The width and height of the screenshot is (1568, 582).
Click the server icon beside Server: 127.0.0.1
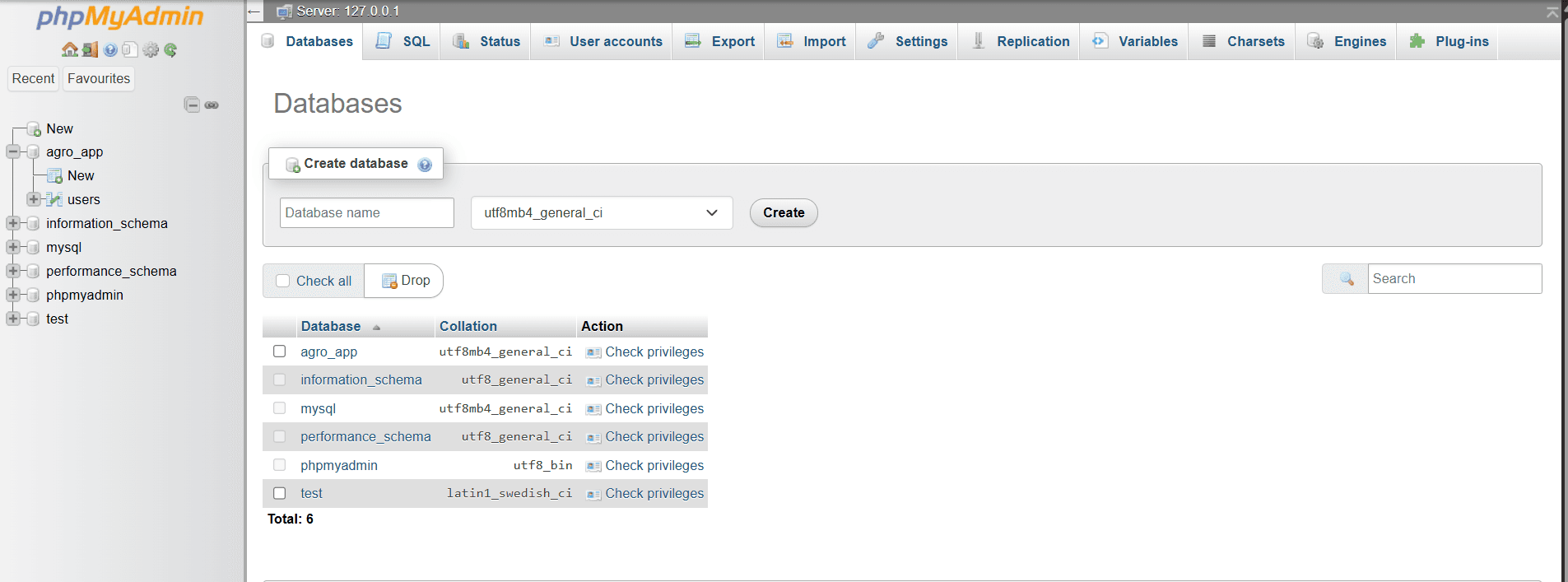point(285,12)
